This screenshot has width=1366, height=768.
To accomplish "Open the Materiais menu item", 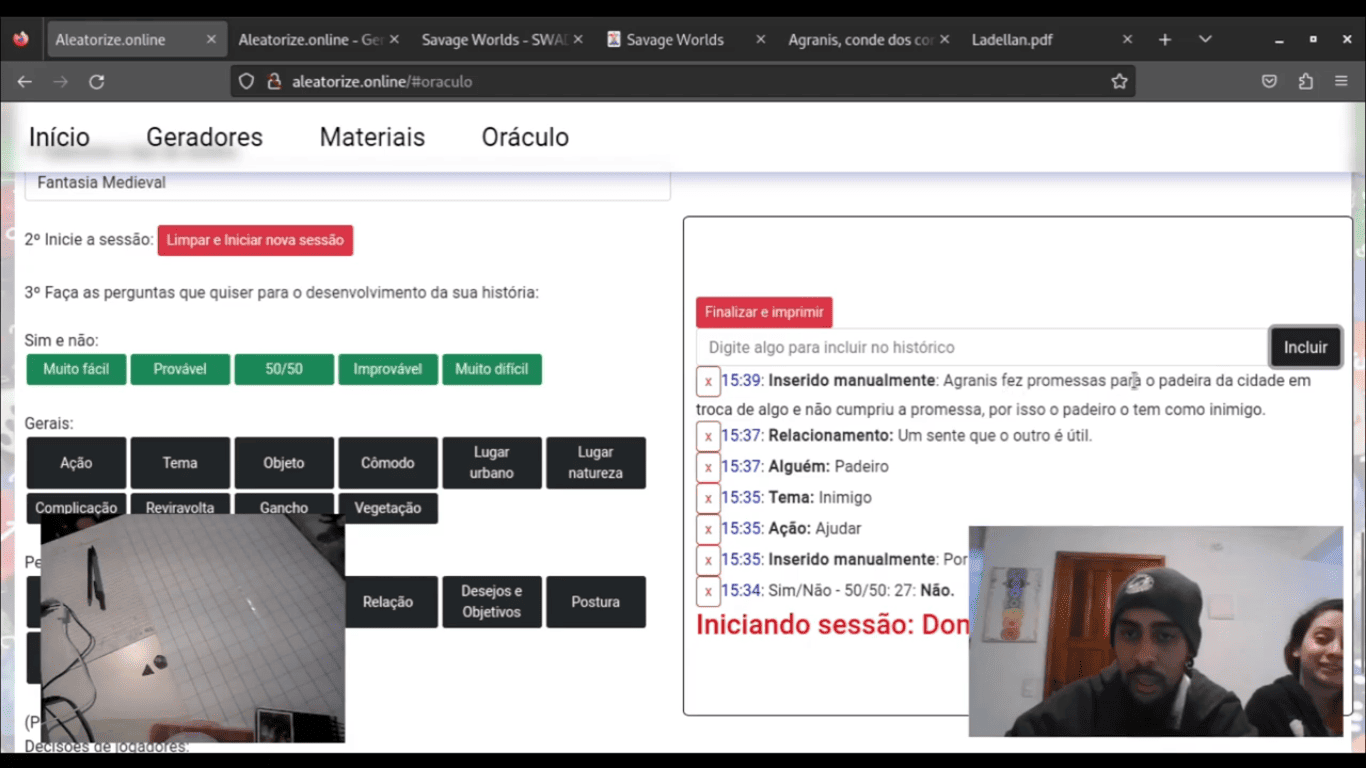I will point(372,137).
